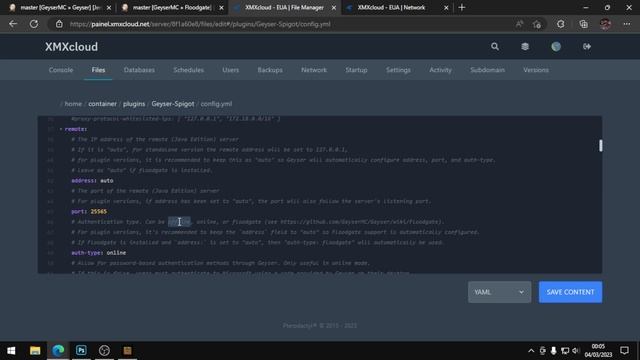Click the XMXcloud logo link

[x=71, y=47]
